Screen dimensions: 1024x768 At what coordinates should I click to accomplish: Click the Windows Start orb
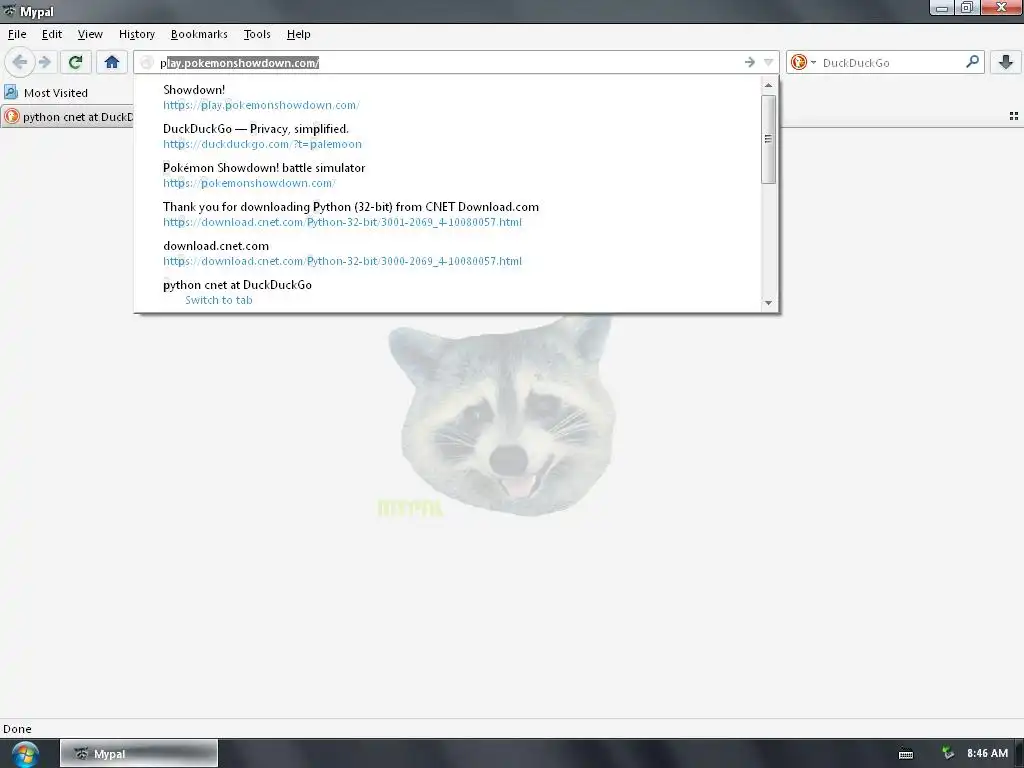pos(24,754)
